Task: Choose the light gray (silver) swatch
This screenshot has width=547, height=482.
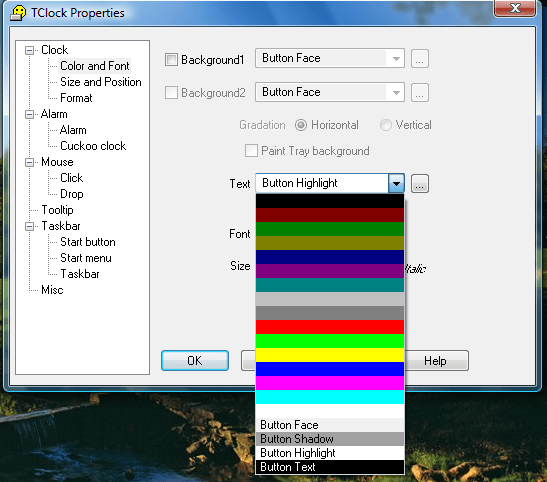Action: (330, 299)
